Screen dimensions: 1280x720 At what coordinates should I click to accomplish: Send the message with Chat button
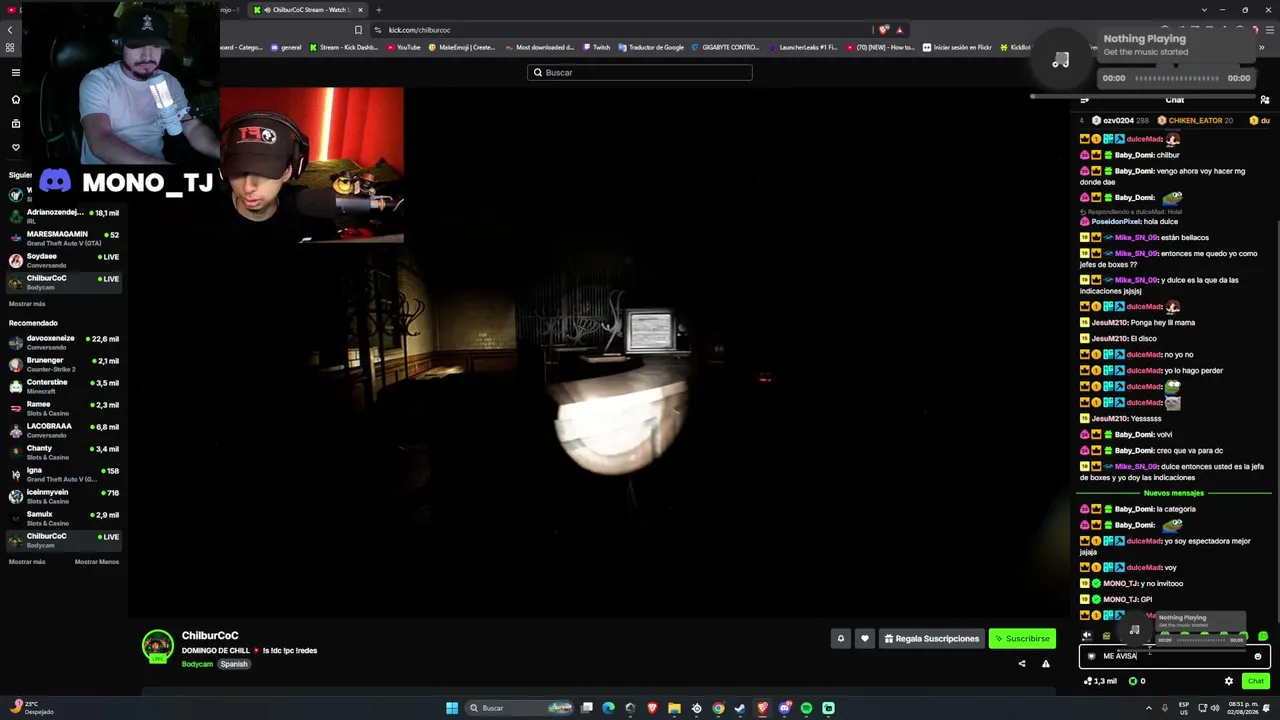(1255, 681)
